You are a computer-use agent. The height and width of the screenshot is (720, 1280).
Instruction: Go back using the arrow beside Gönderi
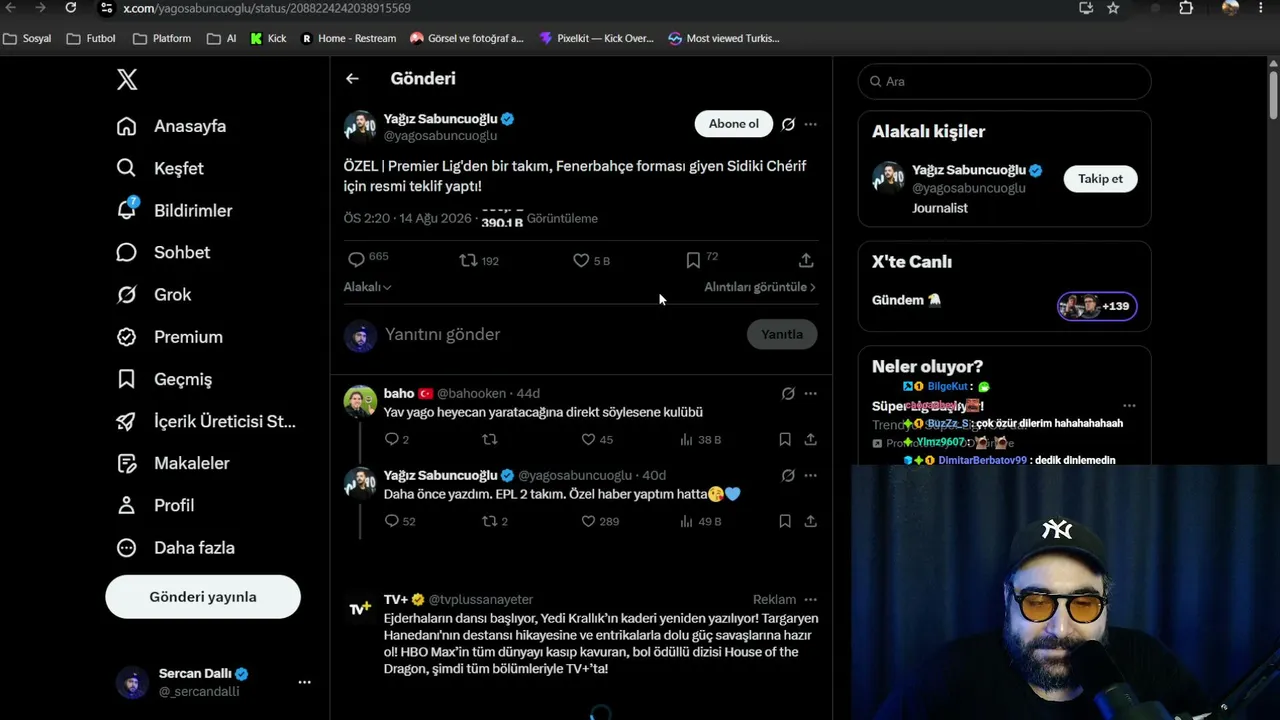point(352,78)
